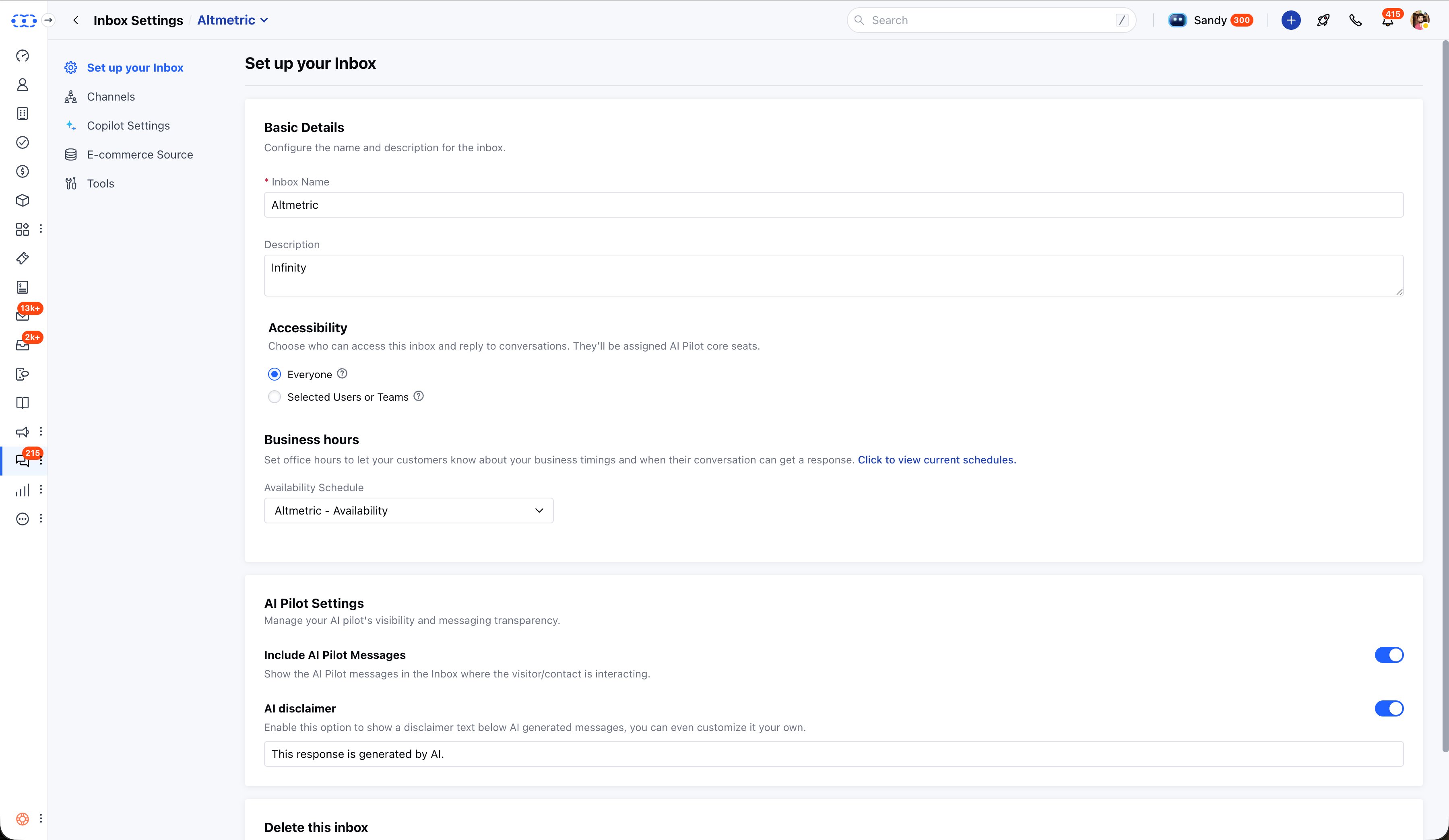Switch to Channels settings
This screenshot has height=840, width=1449.
click(x=99, y=97)
